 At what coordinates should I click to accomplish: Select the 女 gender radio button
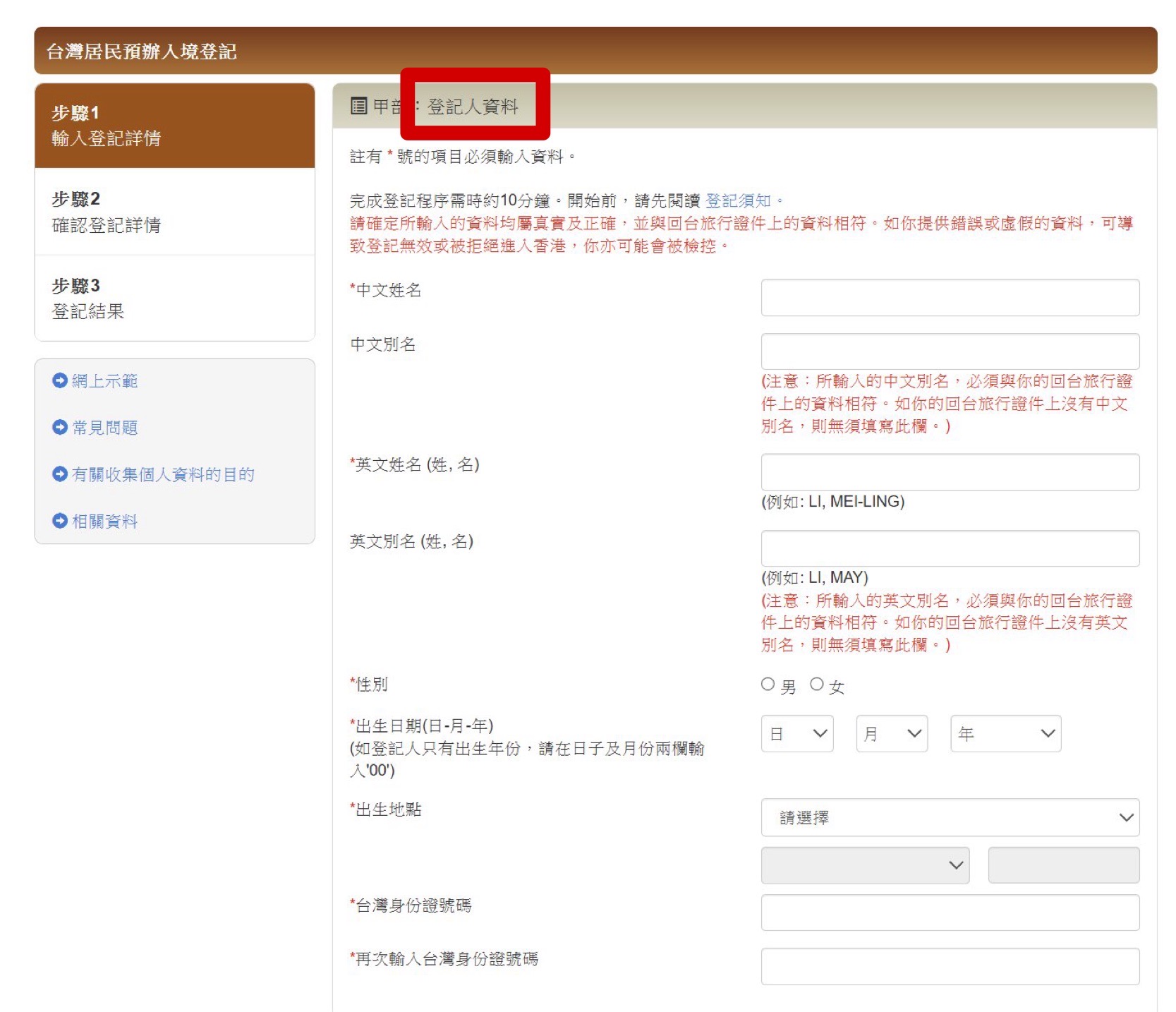click(x=816, y=684)
